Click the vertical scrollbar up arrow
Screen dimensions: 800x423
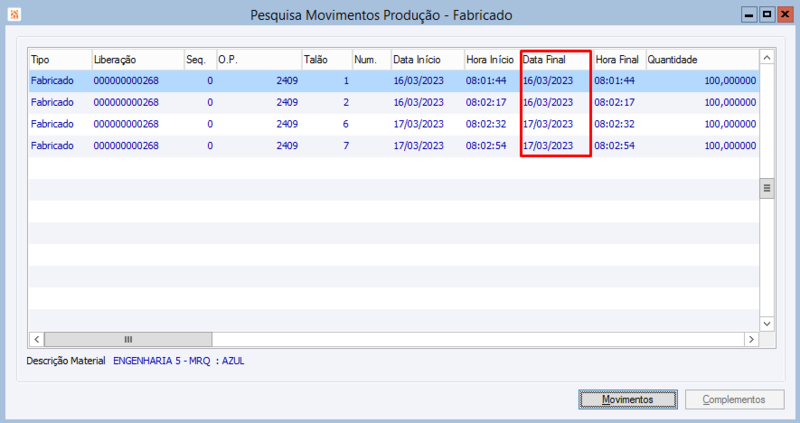[767, 58]
